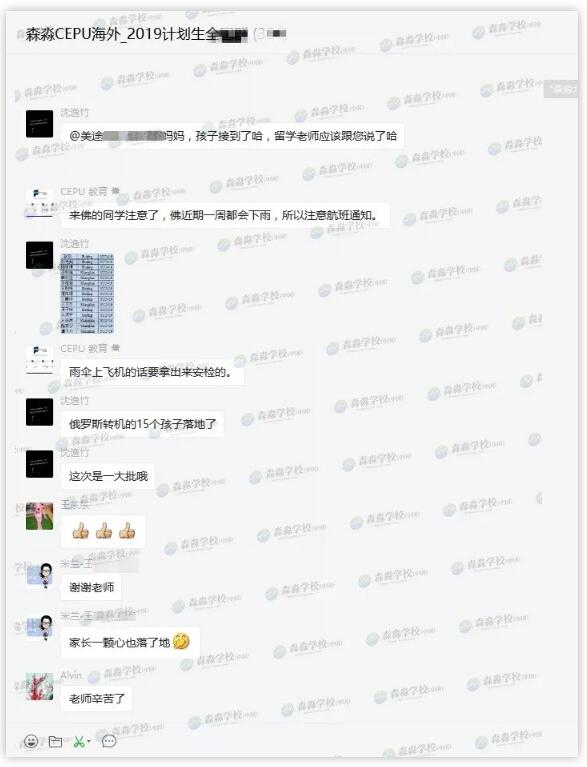
Task: Expand the dropdown arrow beside the scissors
Action: (x=89, y=742)
